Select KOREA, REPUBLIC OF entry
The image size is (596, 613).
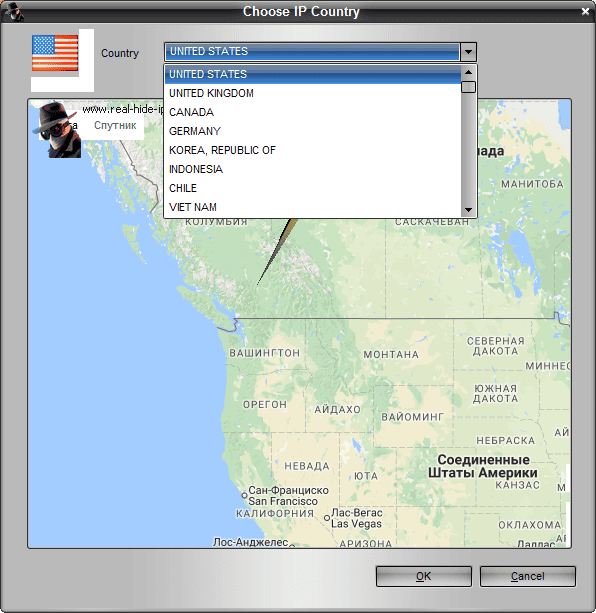click(313, 150)
